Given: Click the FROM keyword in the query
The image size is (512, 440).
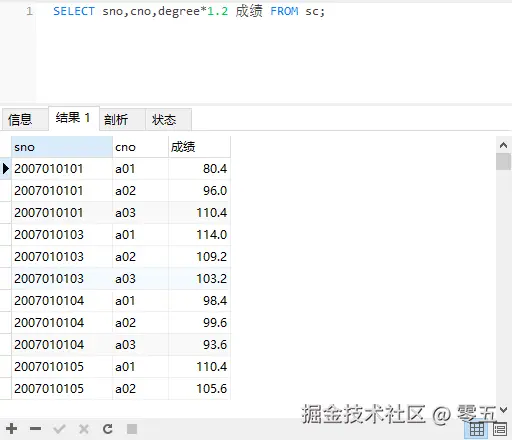Looking at the screenshot, I should [x=284, y=11].
